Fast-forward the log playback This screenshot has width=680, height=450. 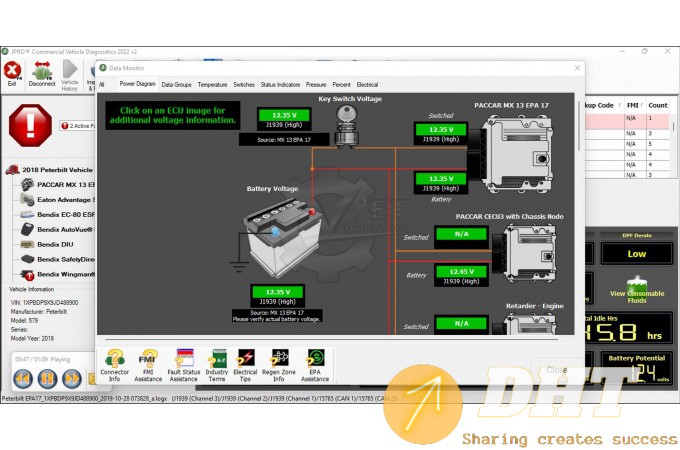coord(72,378)
